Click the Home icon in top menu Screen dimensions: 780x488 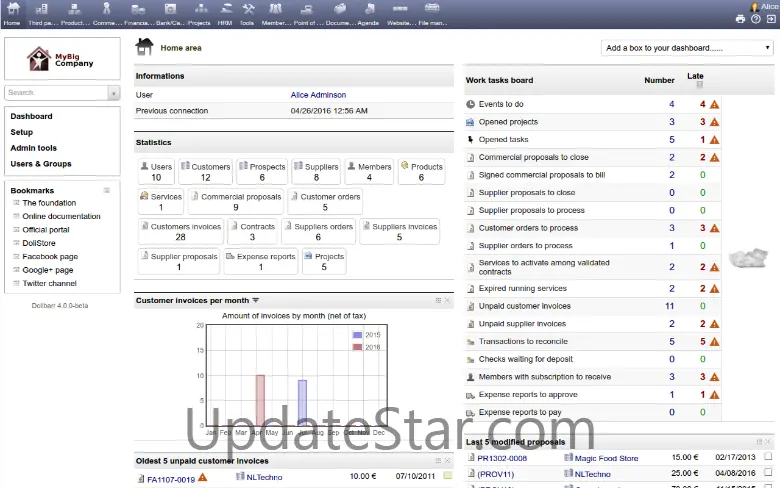tap(12, 12)
